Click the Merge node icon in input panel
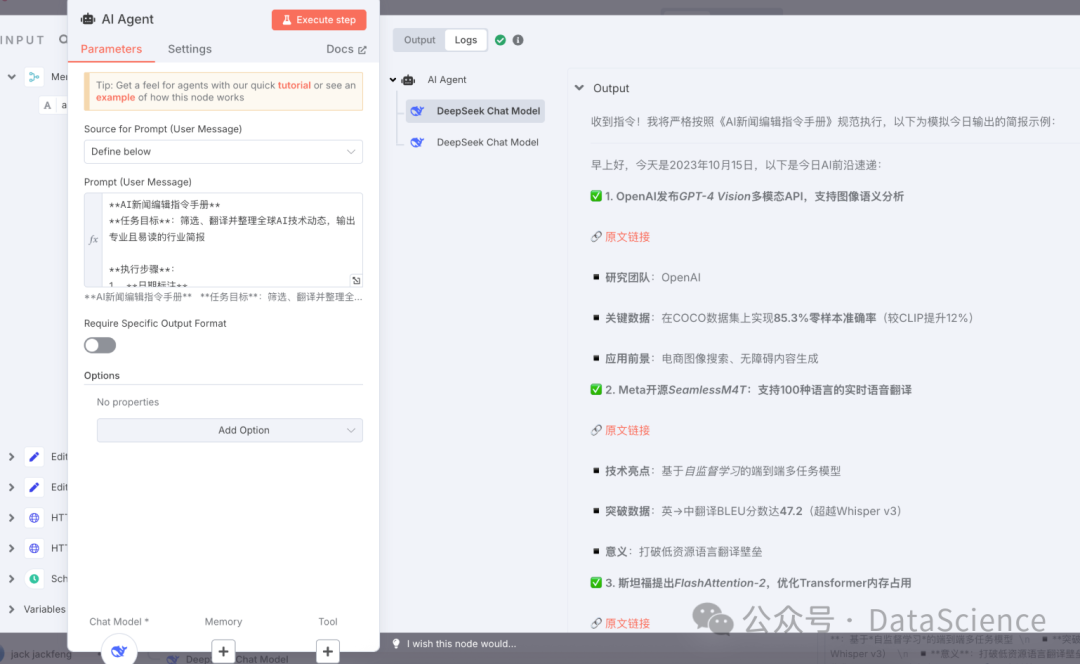This screenshot has height=664, width=1080. point(34,76)
